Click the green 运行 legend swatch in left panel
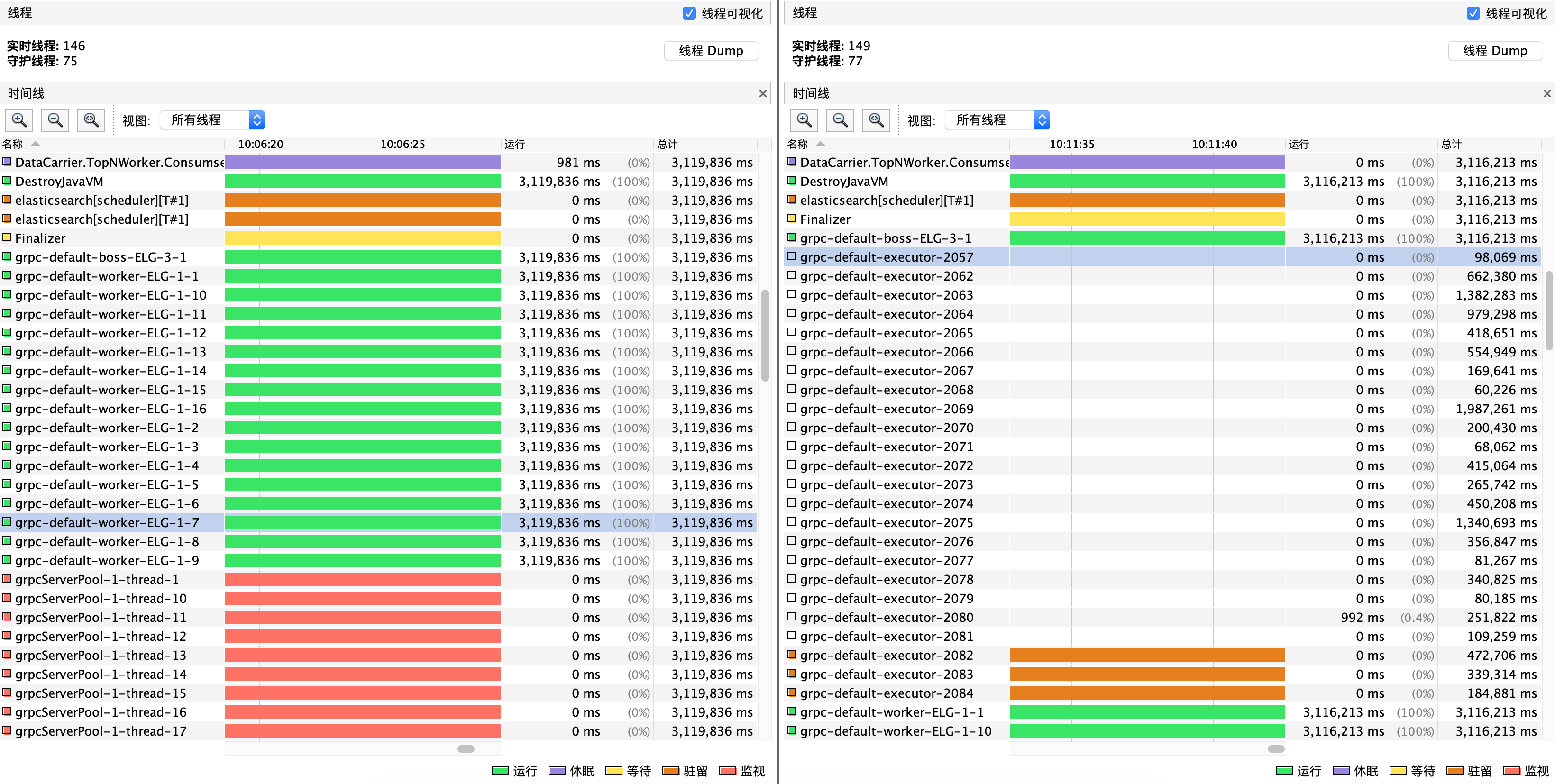Screen dimensions: 1555x784 pyautogui.click(x=500, y=771)
